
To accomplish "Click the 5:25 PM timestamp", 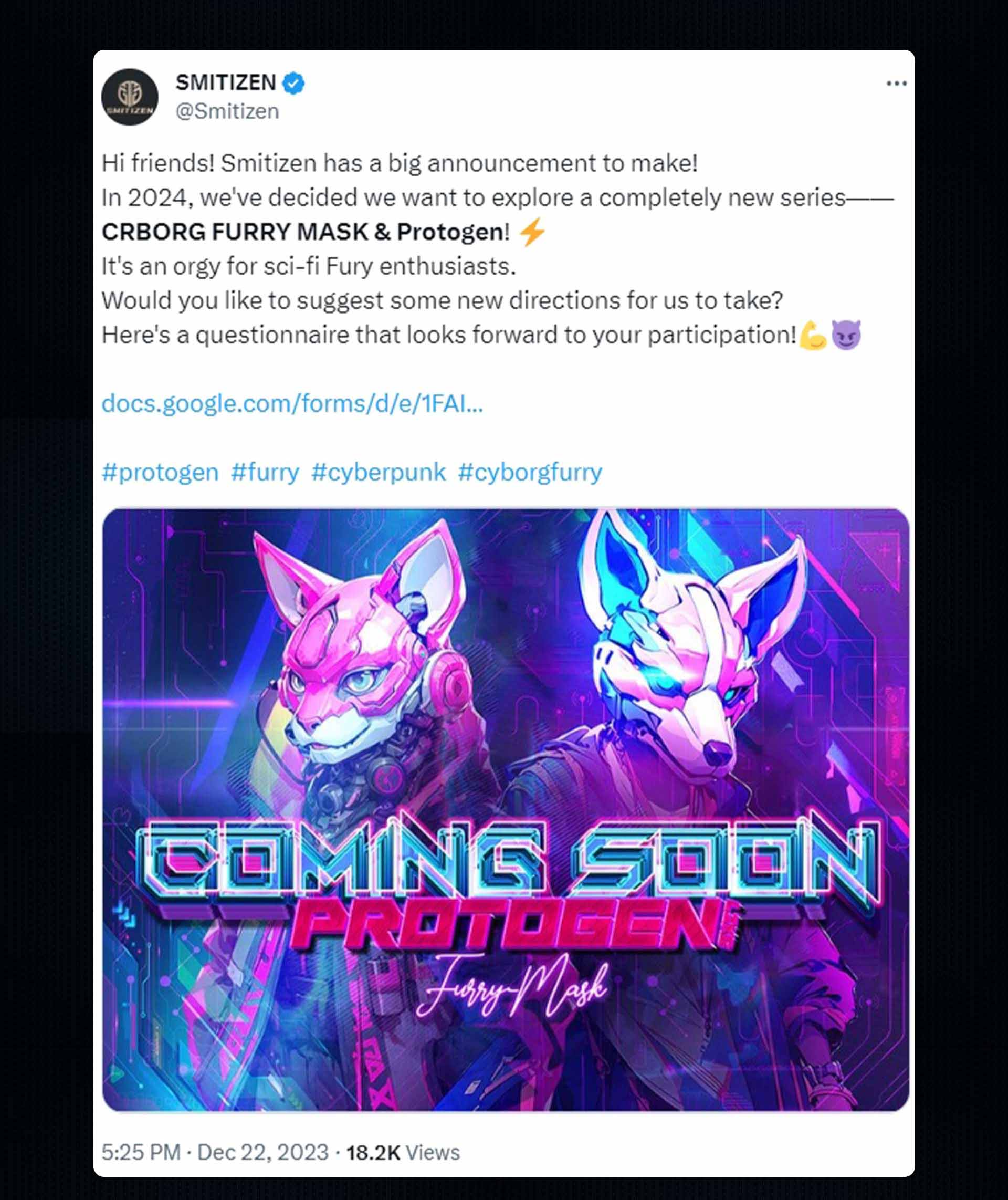I will [141, 1152].
